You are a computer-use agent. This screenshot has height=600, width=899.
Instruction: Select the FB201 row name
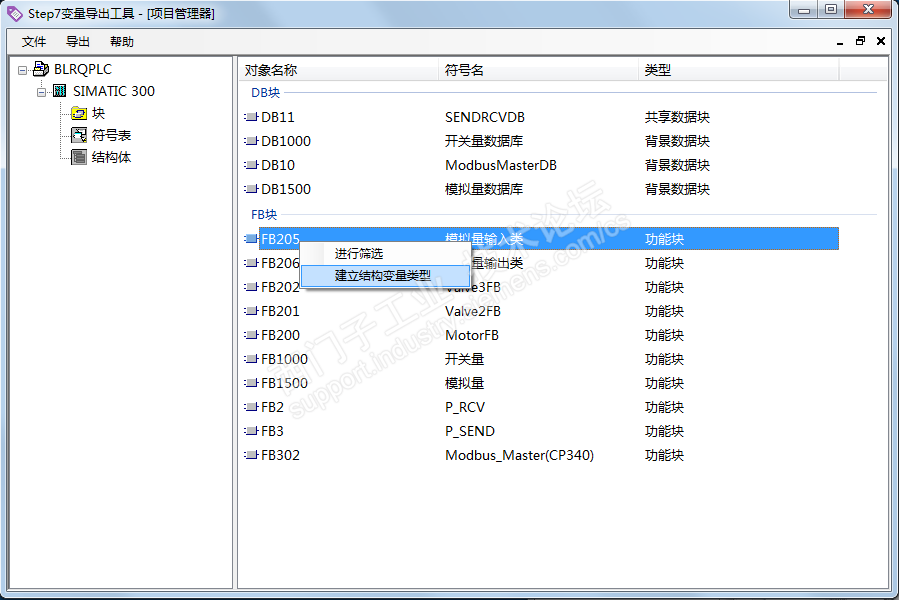point(280,311)
